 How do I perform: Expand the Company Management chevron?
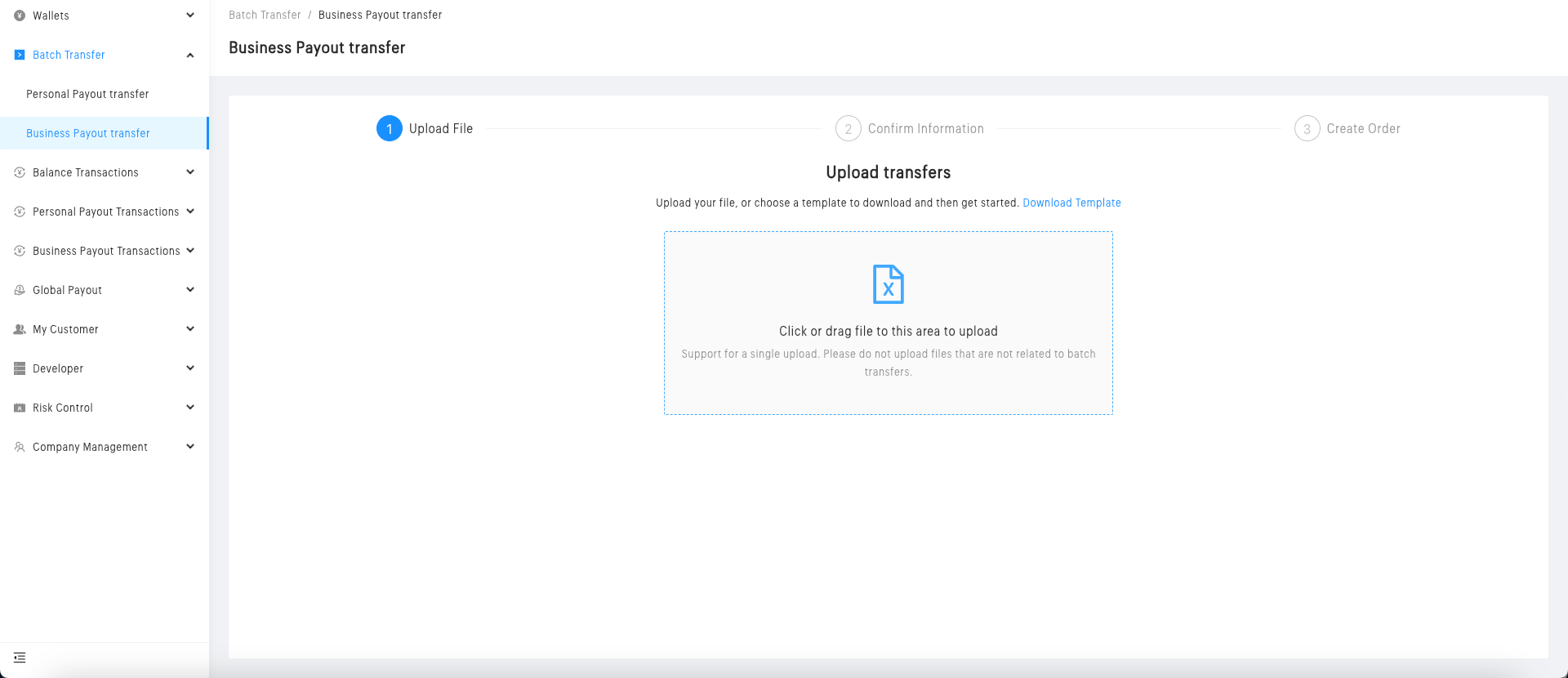(x=190, y=446)
